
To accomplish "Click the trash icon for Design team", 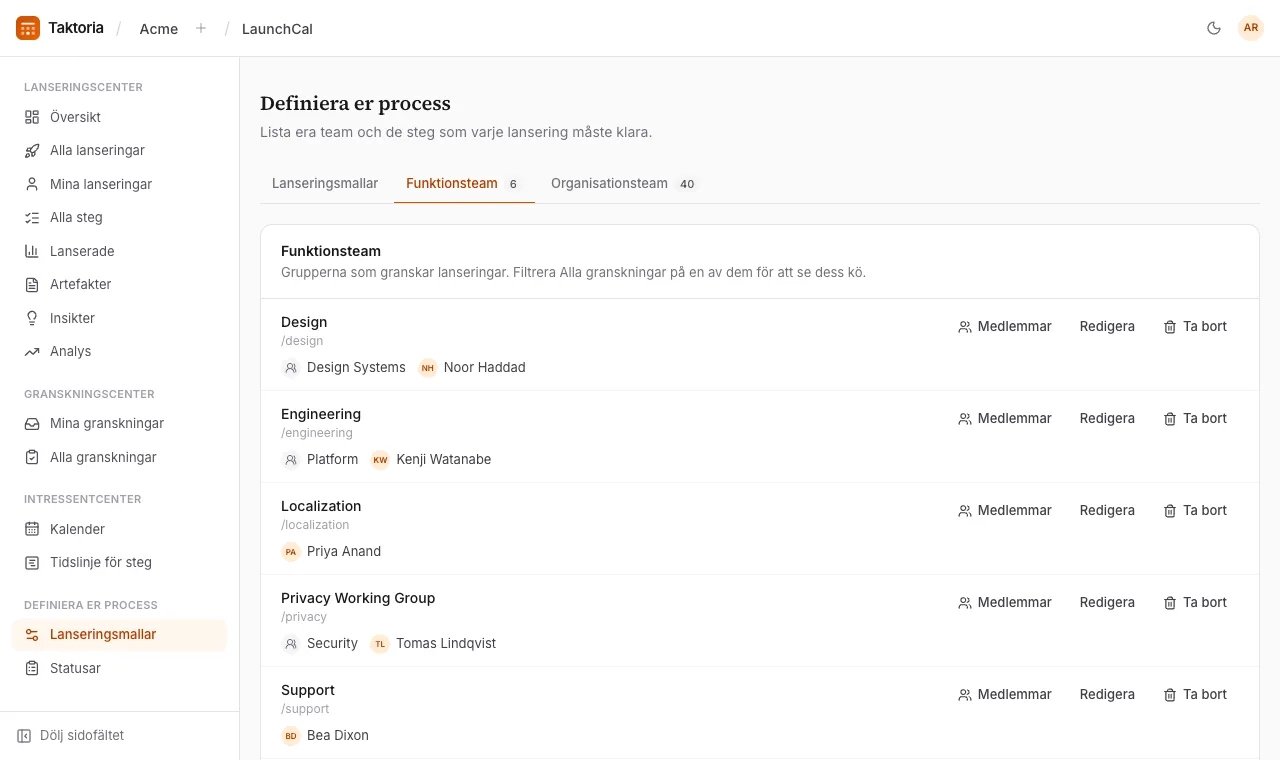I will coord(1170,327).
